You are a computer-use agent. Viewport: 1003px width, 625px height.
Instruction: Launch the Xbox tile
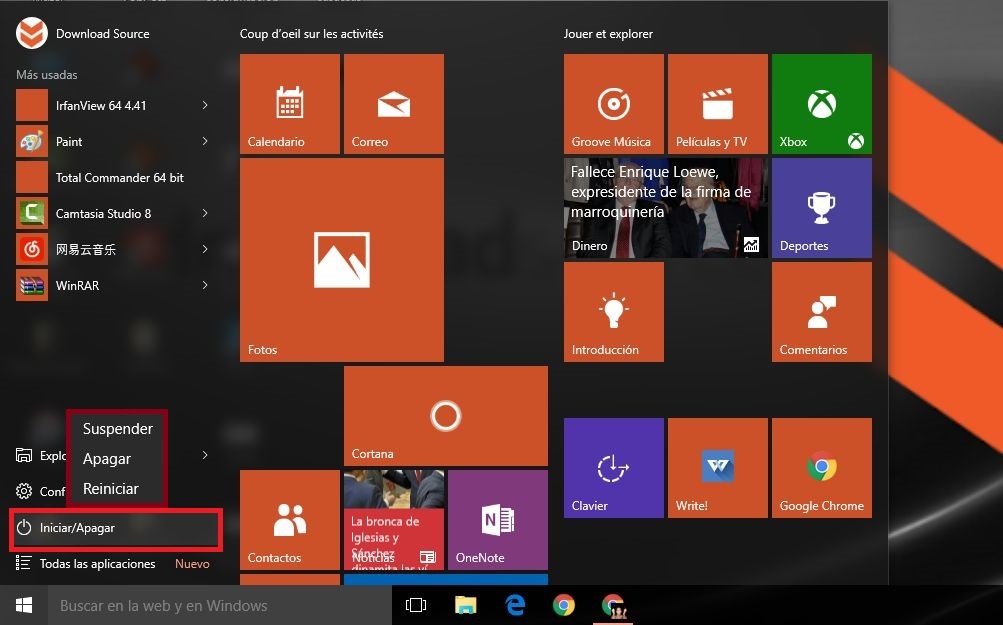[822, 104]
